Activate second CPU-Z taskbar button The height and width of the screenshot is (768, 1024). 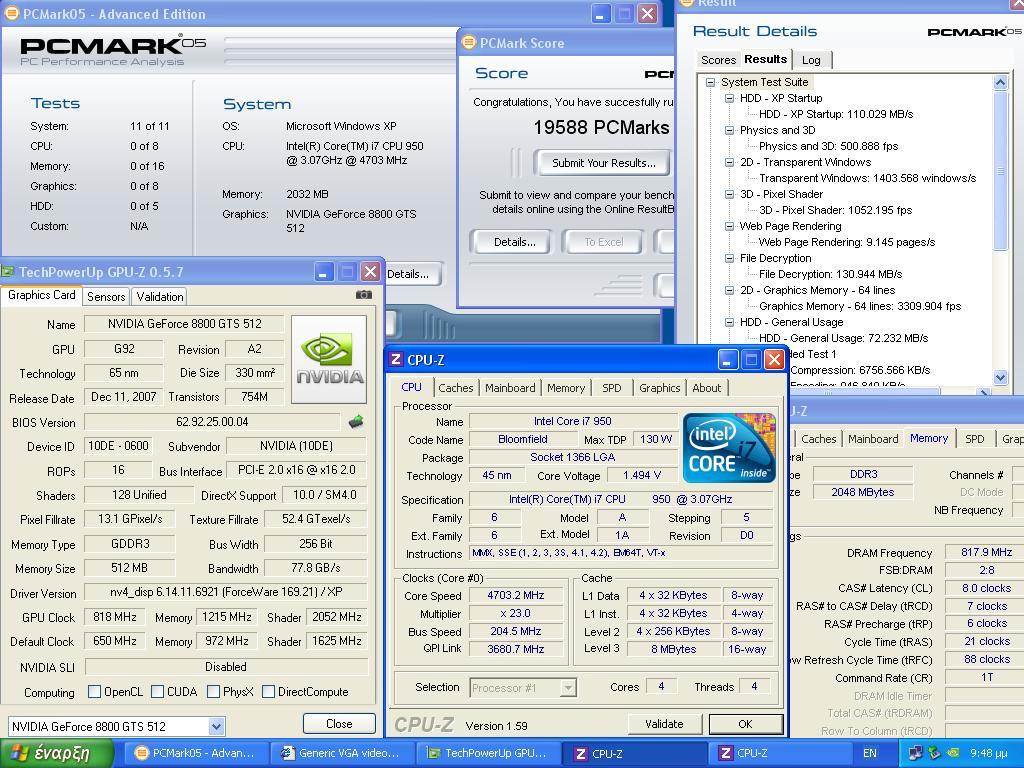781,754
